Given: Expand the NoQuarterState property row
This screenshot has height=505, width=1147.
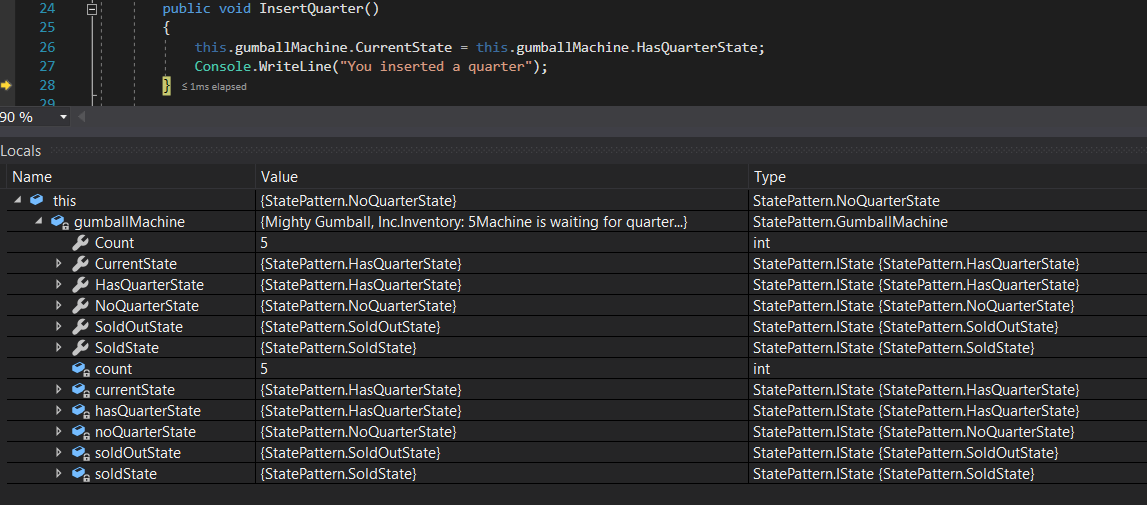Looking at the screenshot, I should tap(59, 306).
